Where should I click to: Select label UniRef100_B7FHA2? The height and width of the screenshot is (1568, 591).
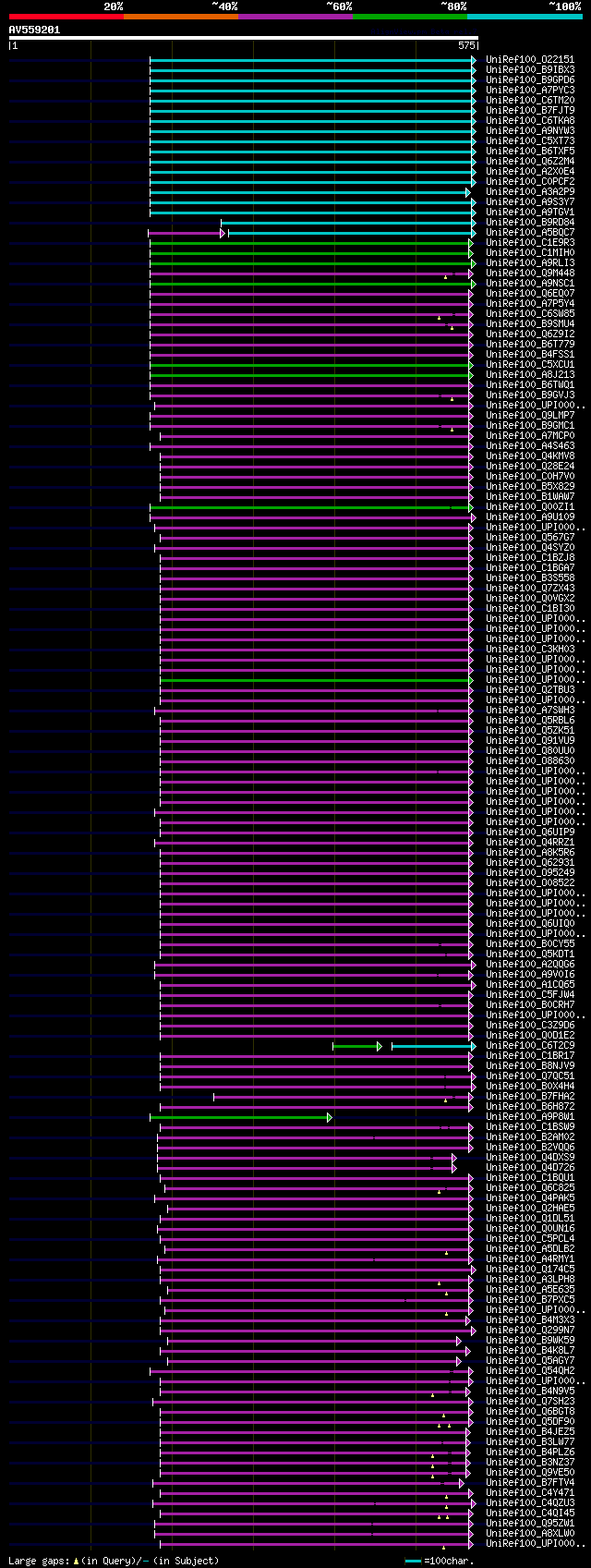[x=530, y=1096]
